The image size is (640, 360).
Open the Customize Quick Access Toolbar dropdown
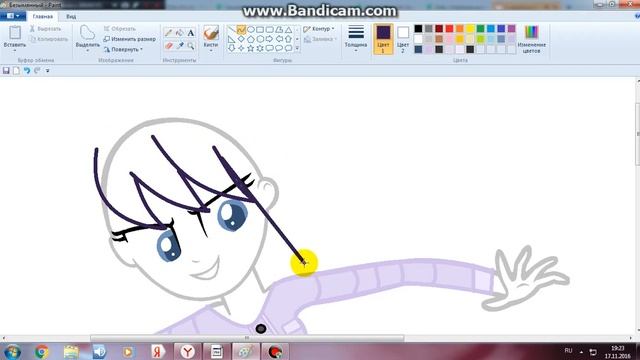[47, 71]
